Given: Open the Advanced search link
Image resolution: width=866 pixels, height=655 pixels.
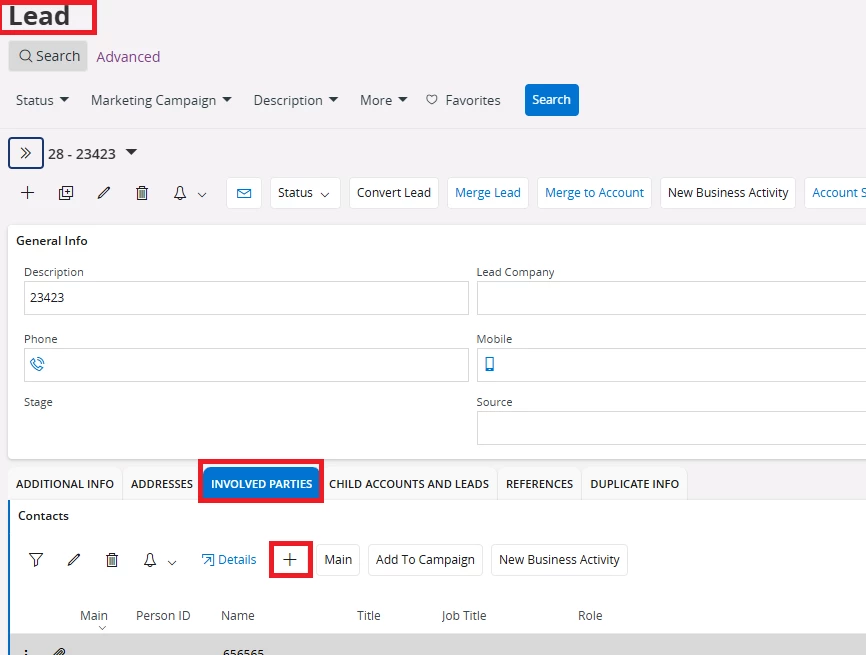Looking at the screenshot, I should tap(128, 56).
